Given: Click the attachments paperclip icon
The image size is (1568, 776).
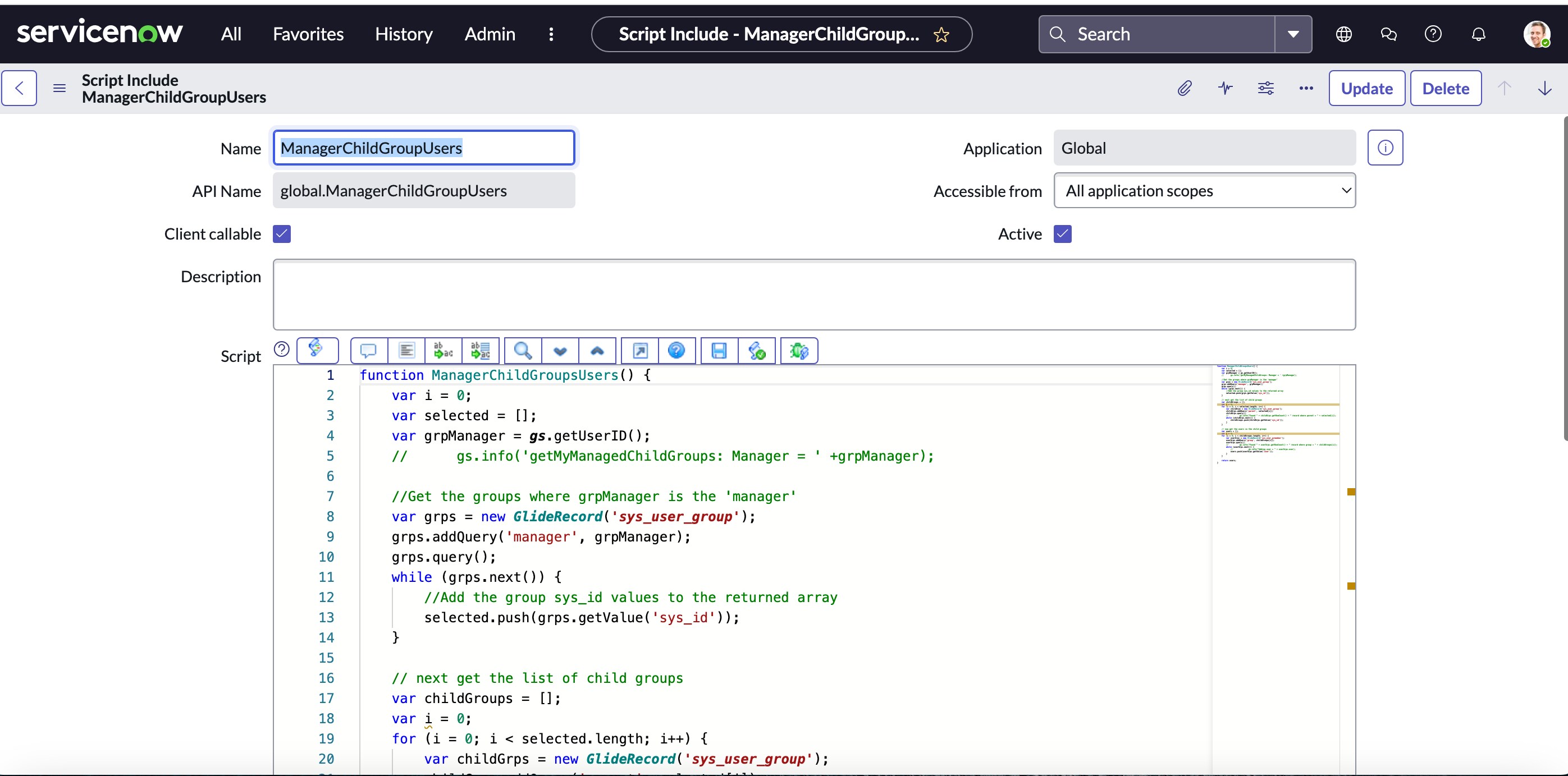Looking at the screenshot, I should [x=1184, y=88].
